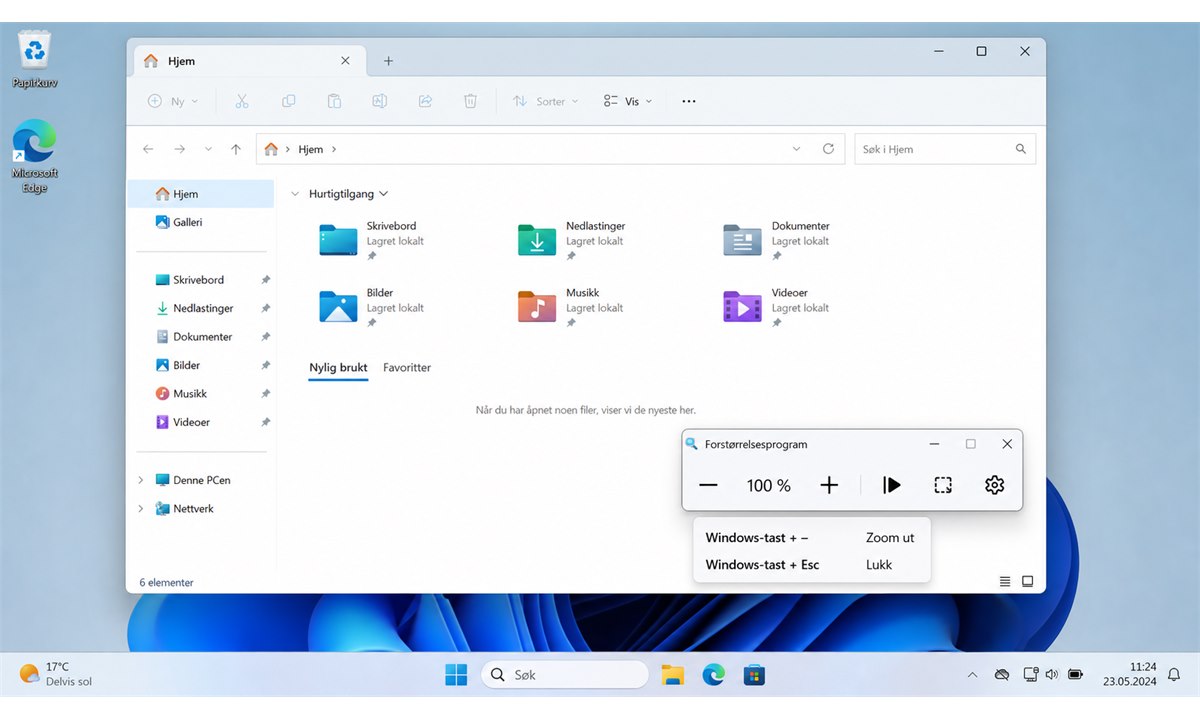1200x720 pixels.
Task: Open the clock showing 11:24
Action: [x=1130, y=674]
